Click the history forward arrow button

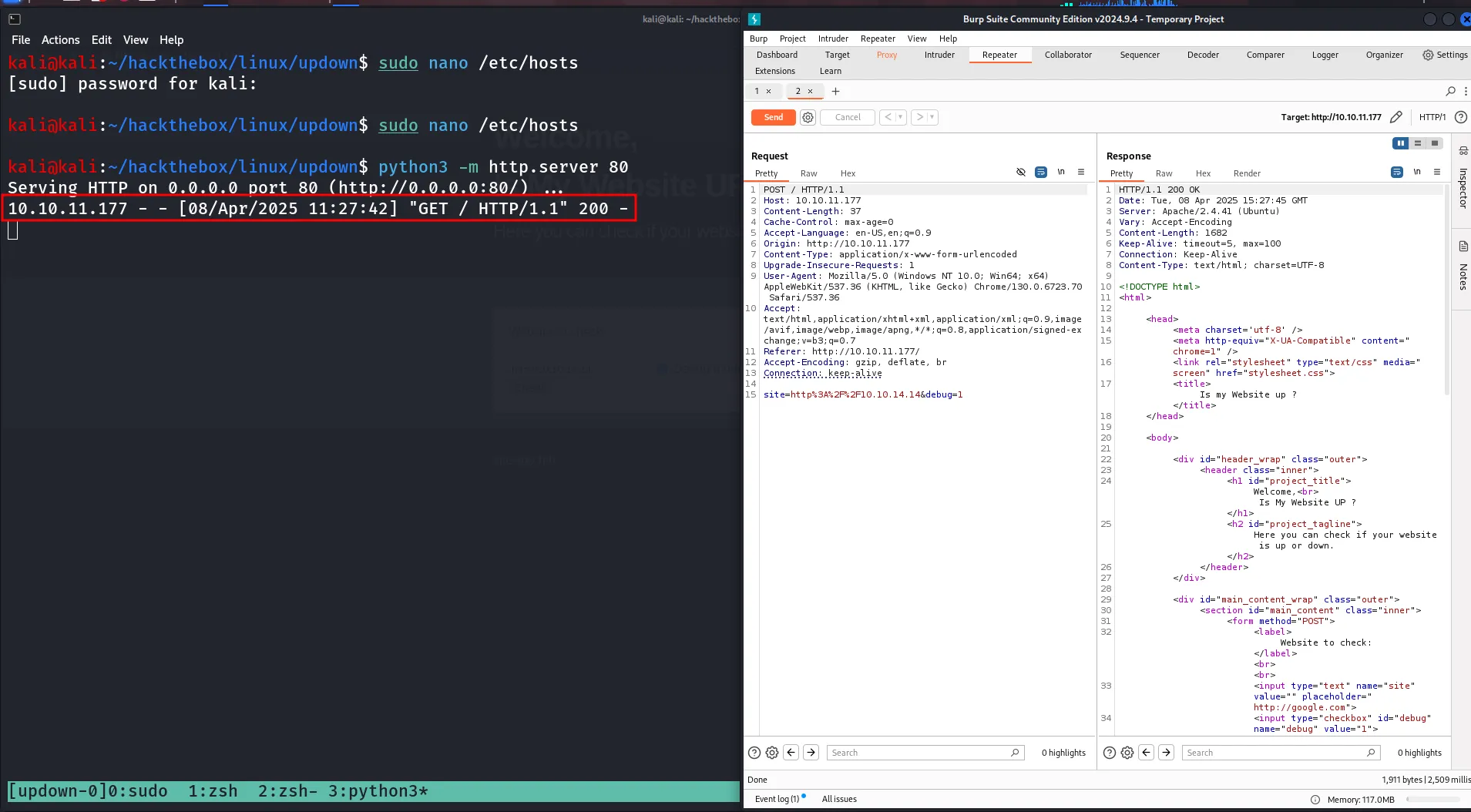(x=919, y=117)
